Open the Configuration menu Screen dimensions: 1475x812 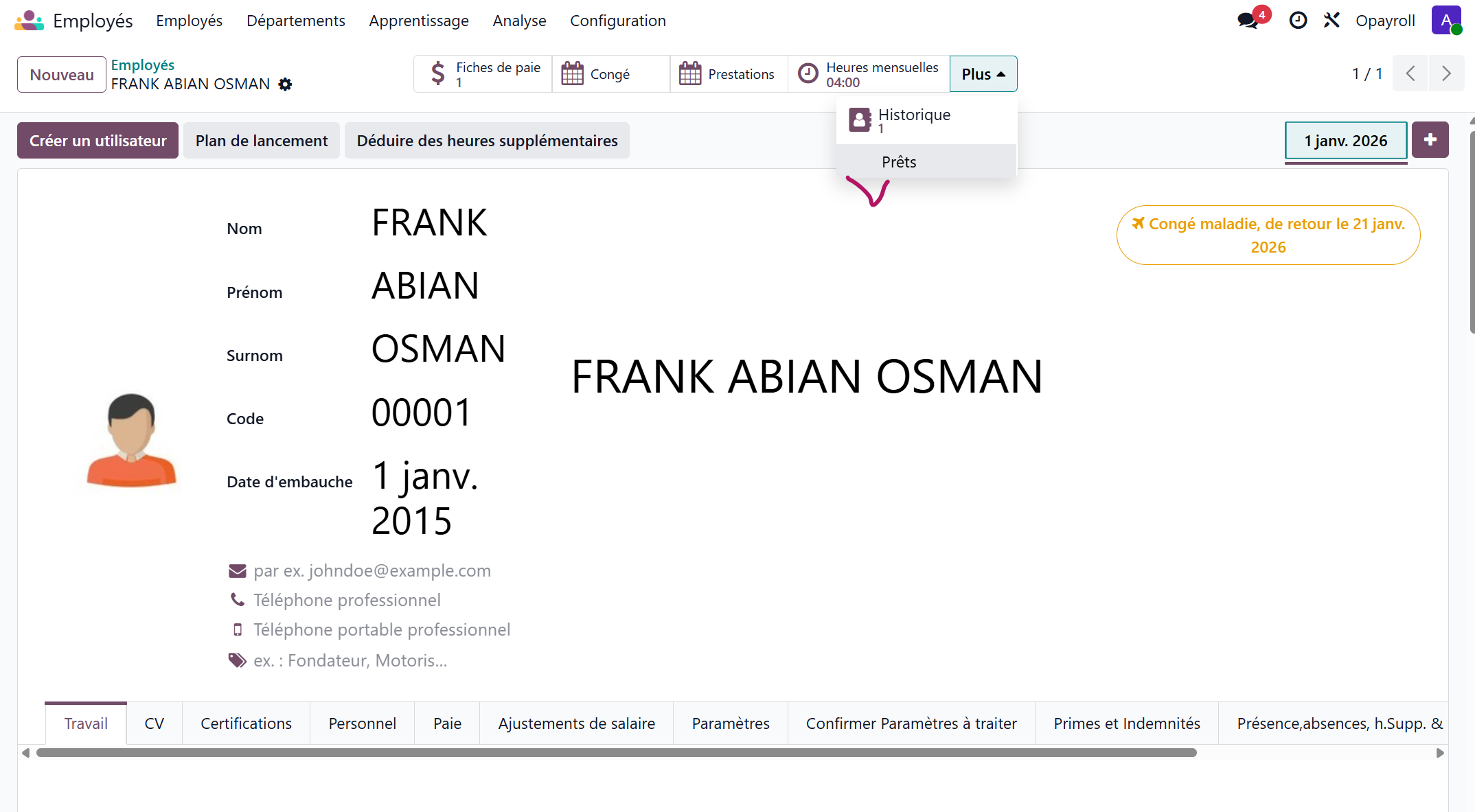point(617,21)
